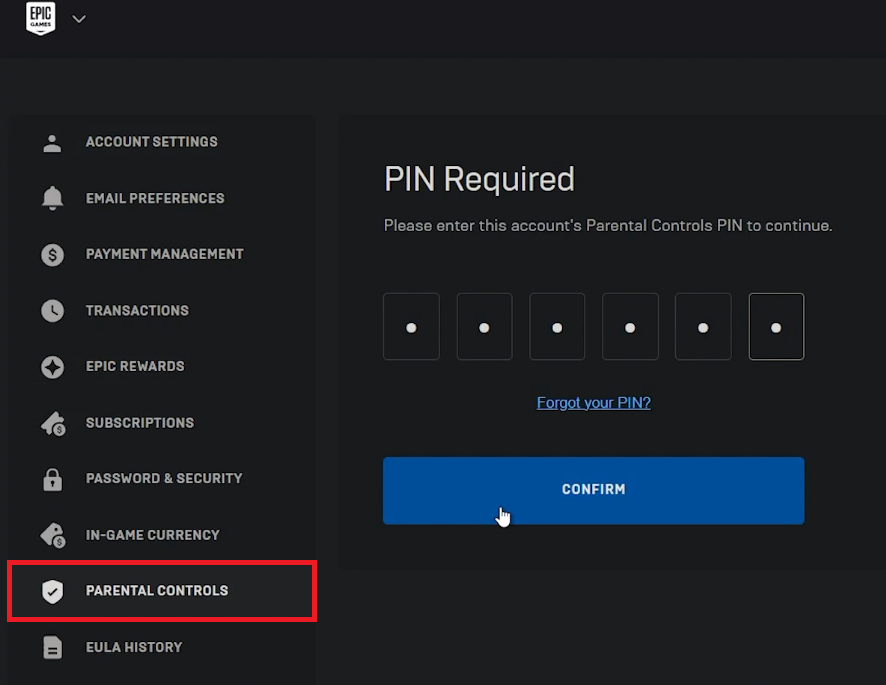Open the In-Game Currency menu item
Image resolution: width=886 pixels, height=685 pixels.
click(x=152, y=535)
